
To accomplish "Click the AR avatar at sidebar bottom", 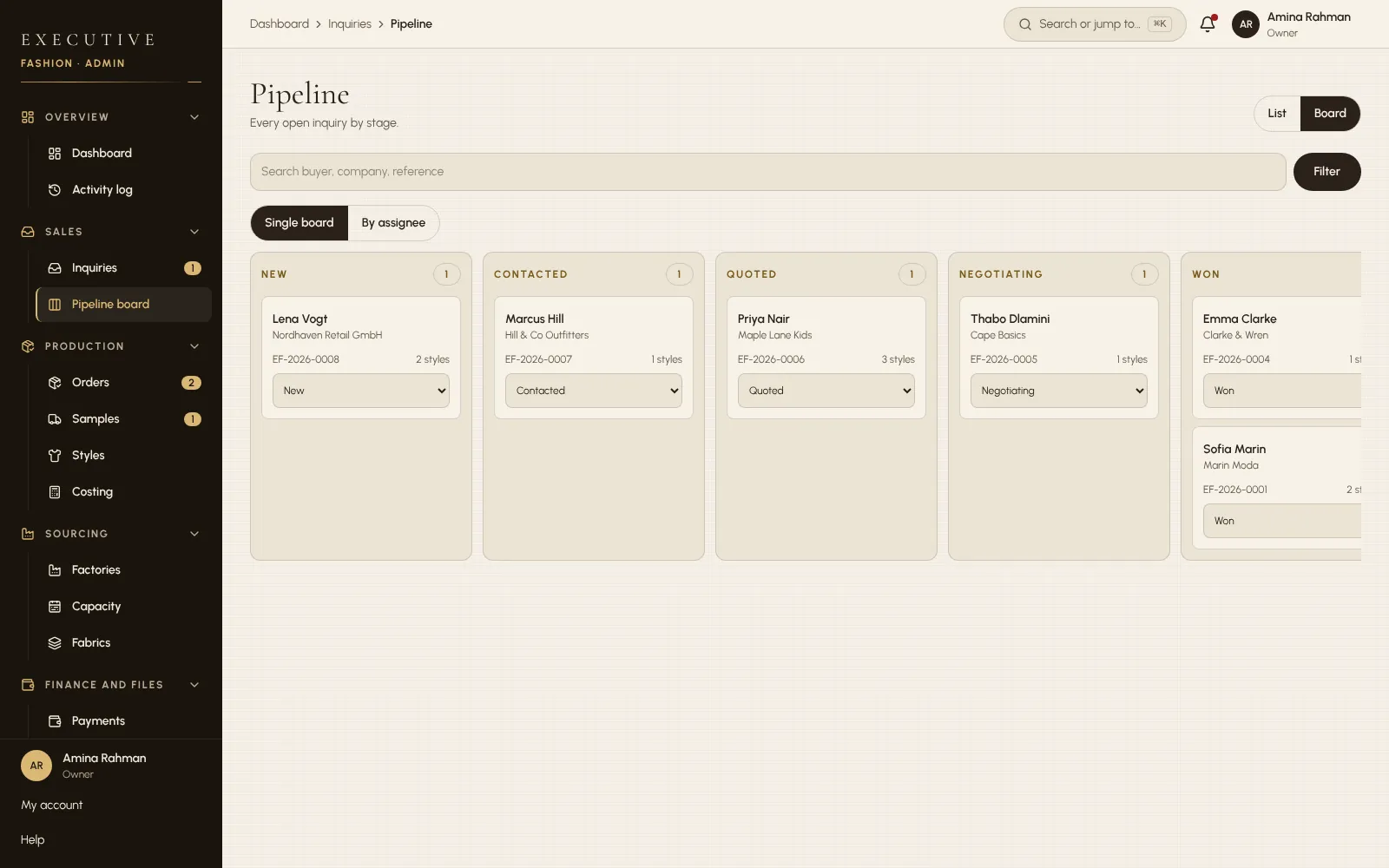I will tap(36, 766).
